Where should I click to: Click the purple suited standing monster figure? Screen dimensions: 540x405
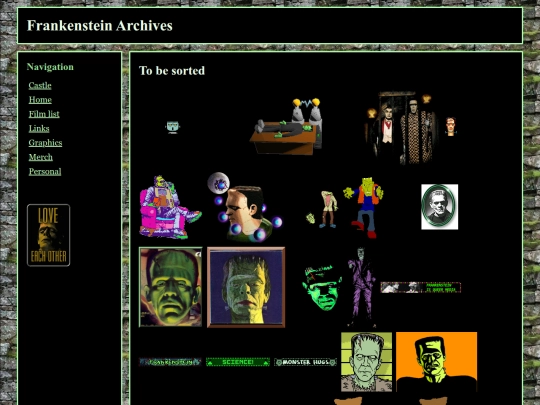pos(361,287)
